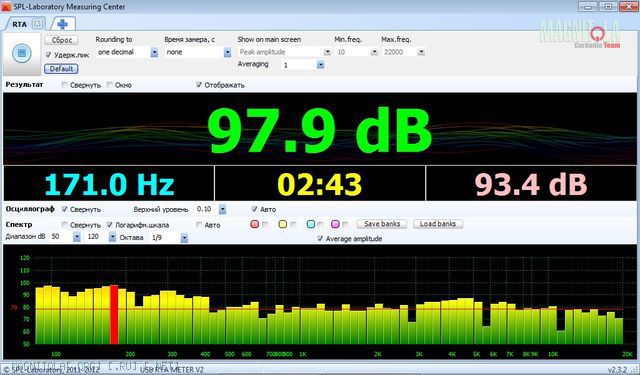Click the red highlighted spectrum bar
Screen dimensions: 640x375
coord(114,315)
